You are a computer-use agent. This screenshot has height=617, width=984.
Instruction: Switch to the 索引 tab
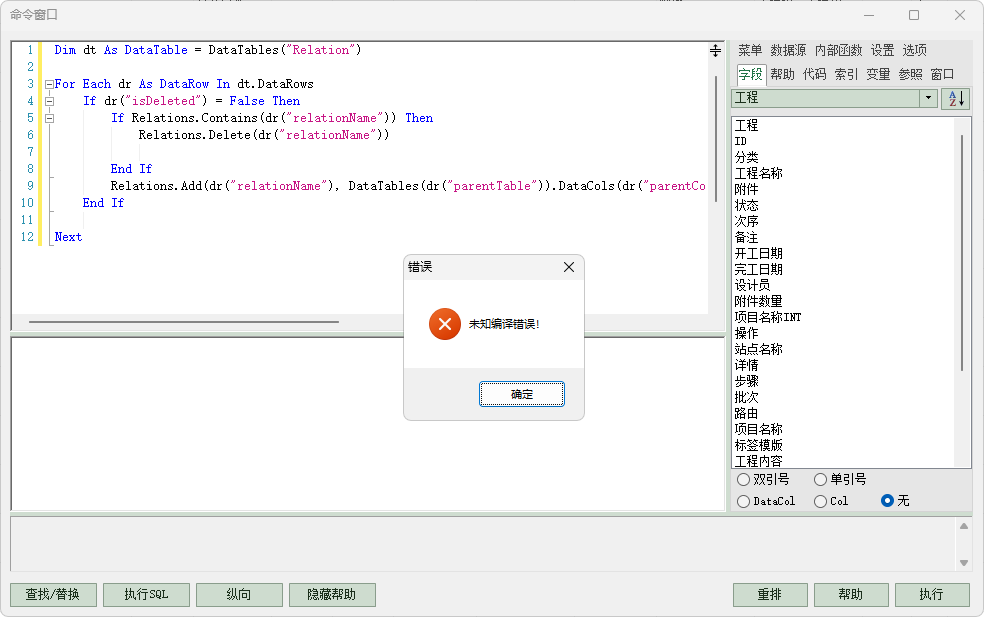(x=847, y=74)
